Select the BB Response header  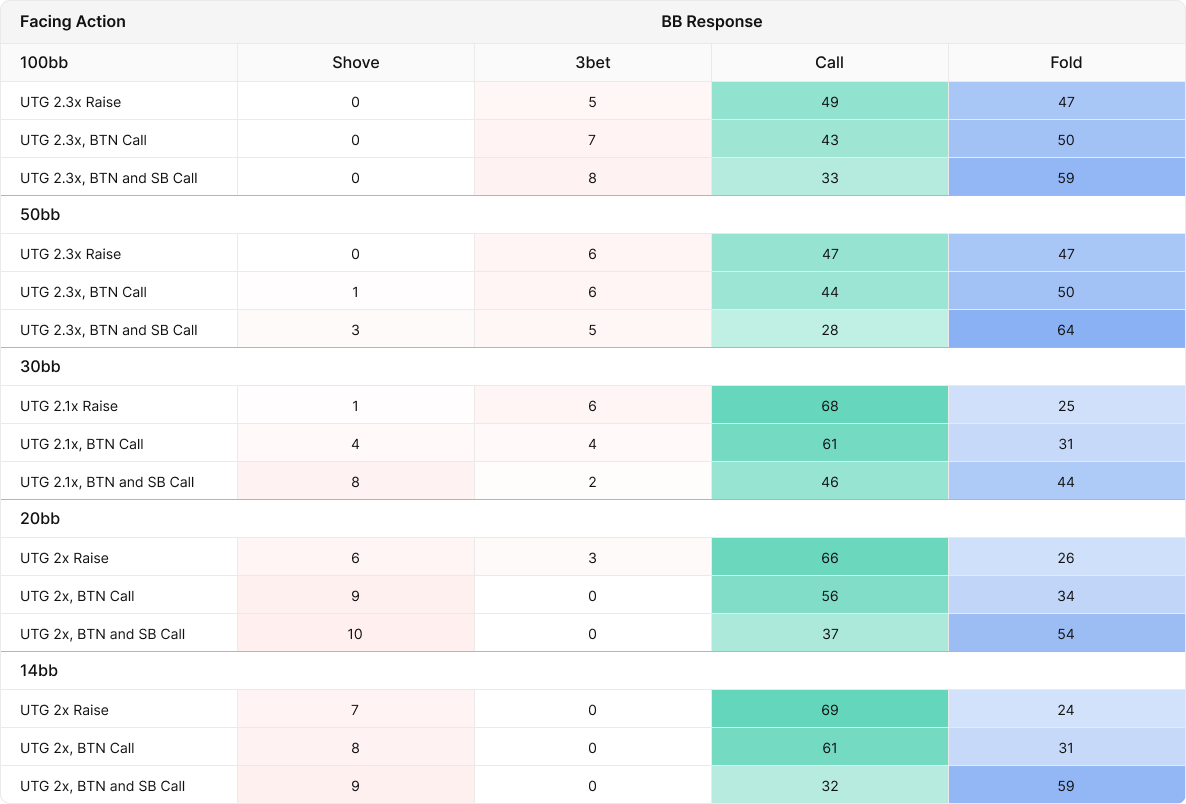(711, 22)
